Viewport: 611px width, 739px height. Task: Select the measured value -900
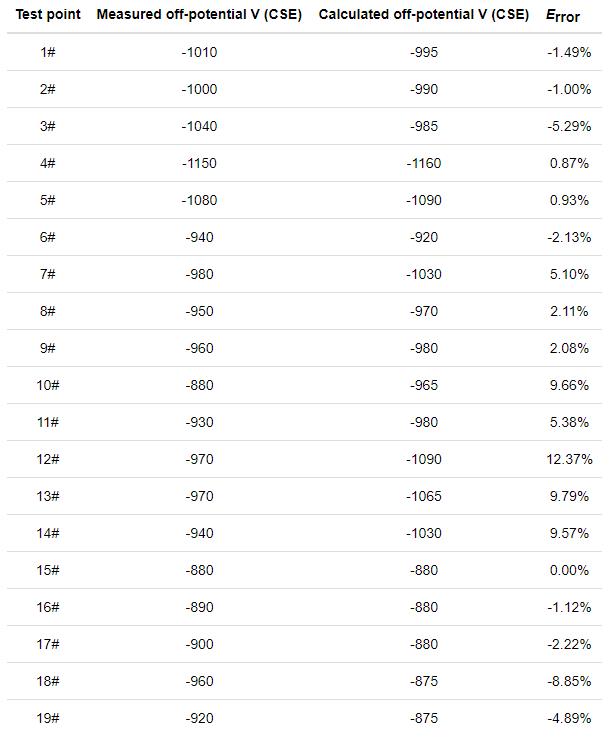pos(199,644)
